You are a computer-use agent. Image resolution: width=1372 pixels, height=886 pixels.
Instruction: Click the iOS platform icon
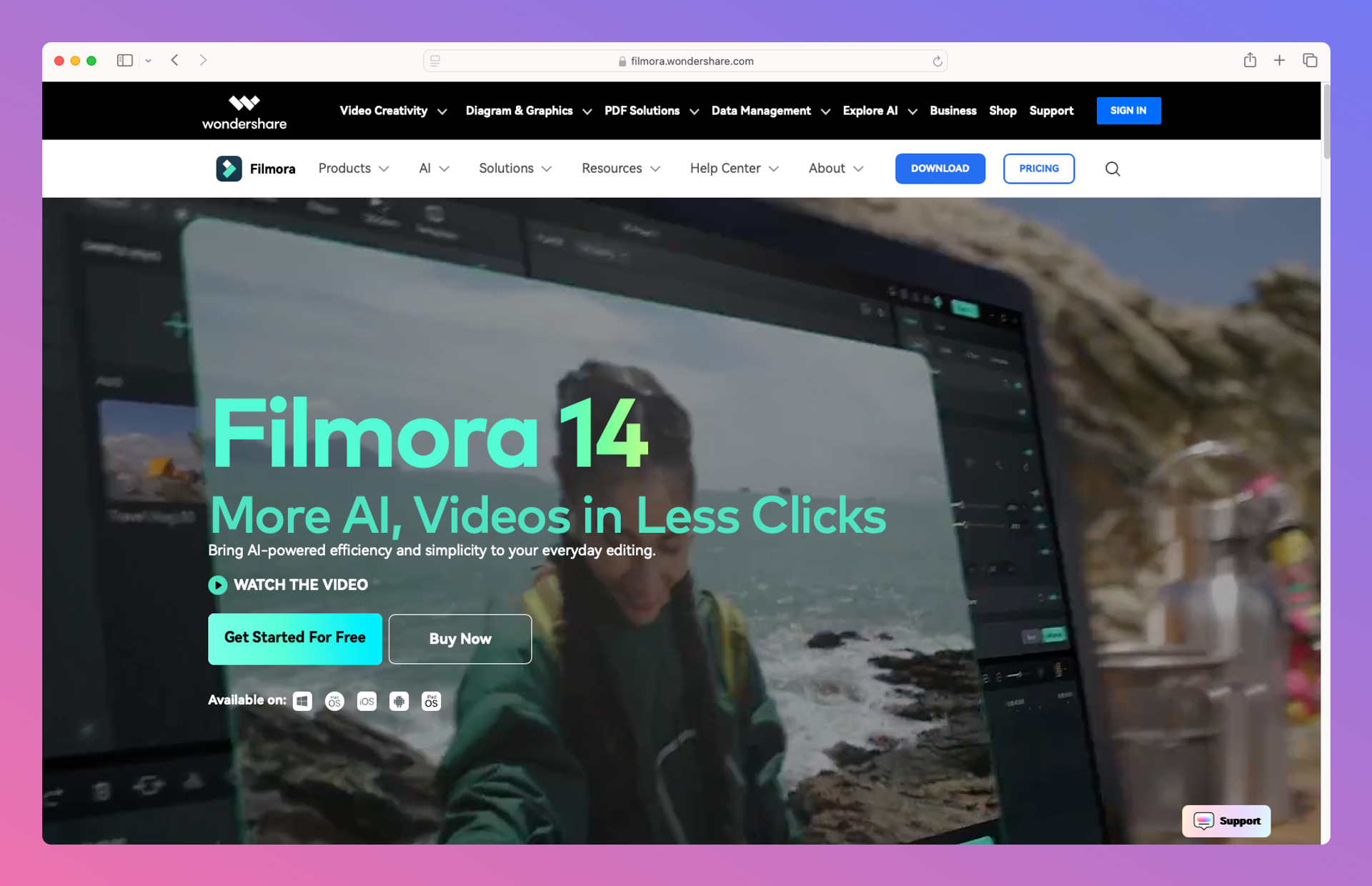(367, 701)
